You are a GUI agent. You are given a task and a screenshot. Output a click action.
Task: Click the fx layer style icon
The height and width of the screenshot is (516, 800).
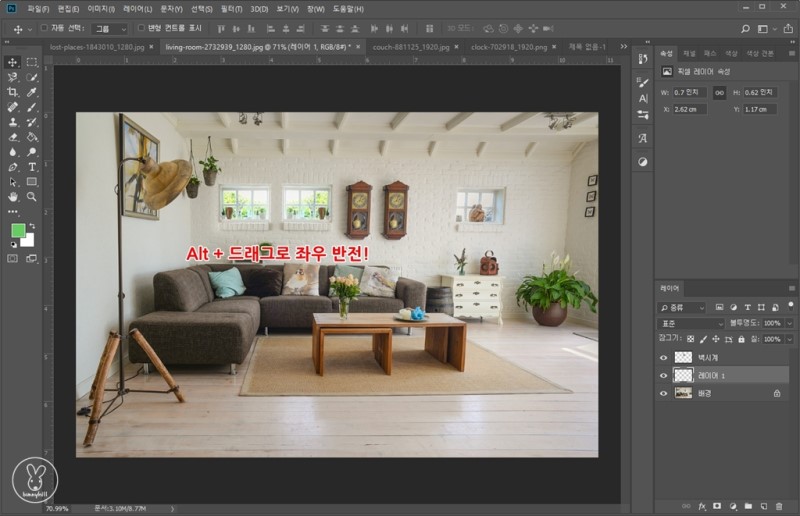703,507
